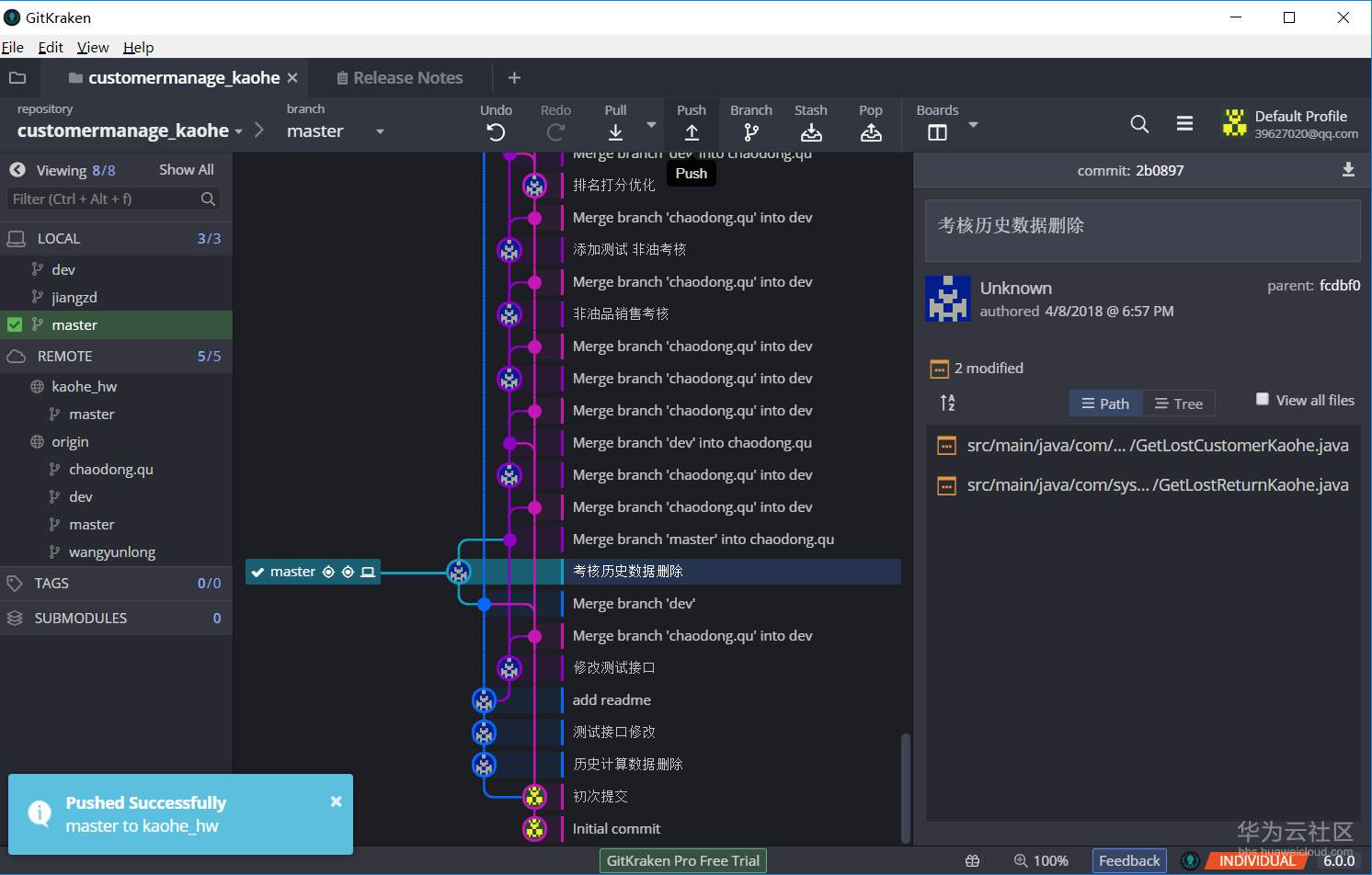Enable the 'View all files' checkbox
Screen dimensions: 1372x875
1263,399
